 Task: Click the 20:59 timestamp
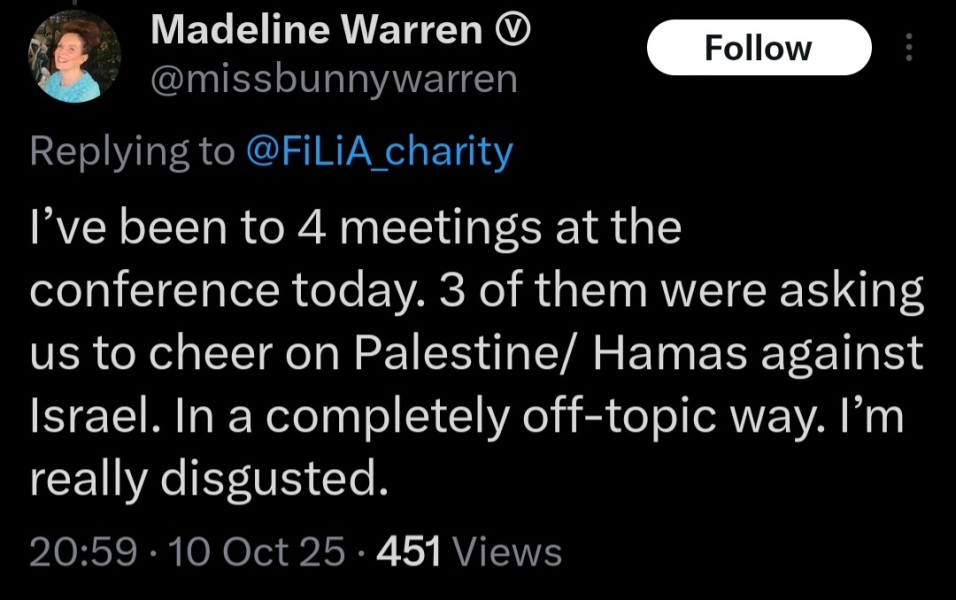[83, 551]
